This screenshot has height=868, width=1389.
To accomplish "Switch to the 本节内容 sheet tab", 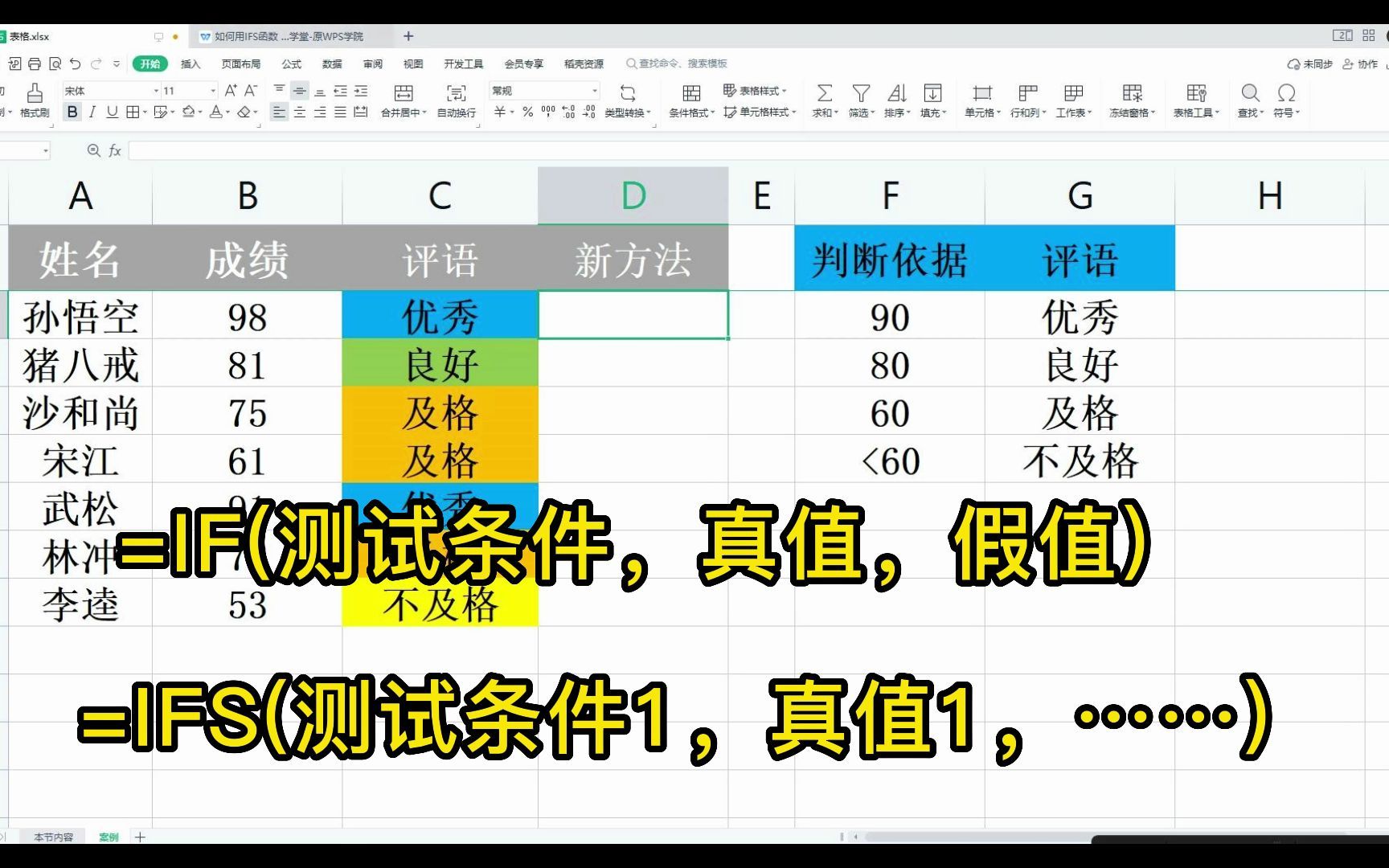I will tap(53, 837).
